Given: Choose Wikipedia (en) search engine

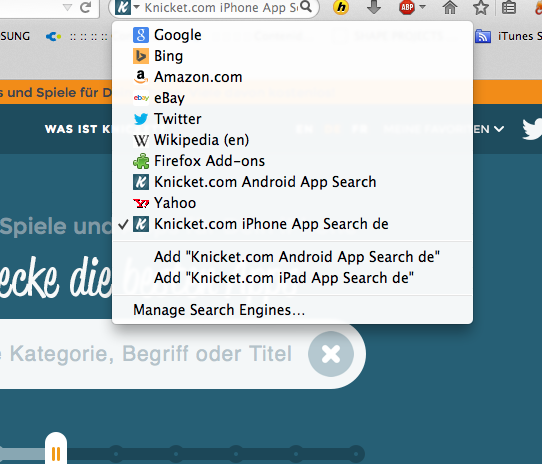Looking at the screenshot, I should pos(292,140).
